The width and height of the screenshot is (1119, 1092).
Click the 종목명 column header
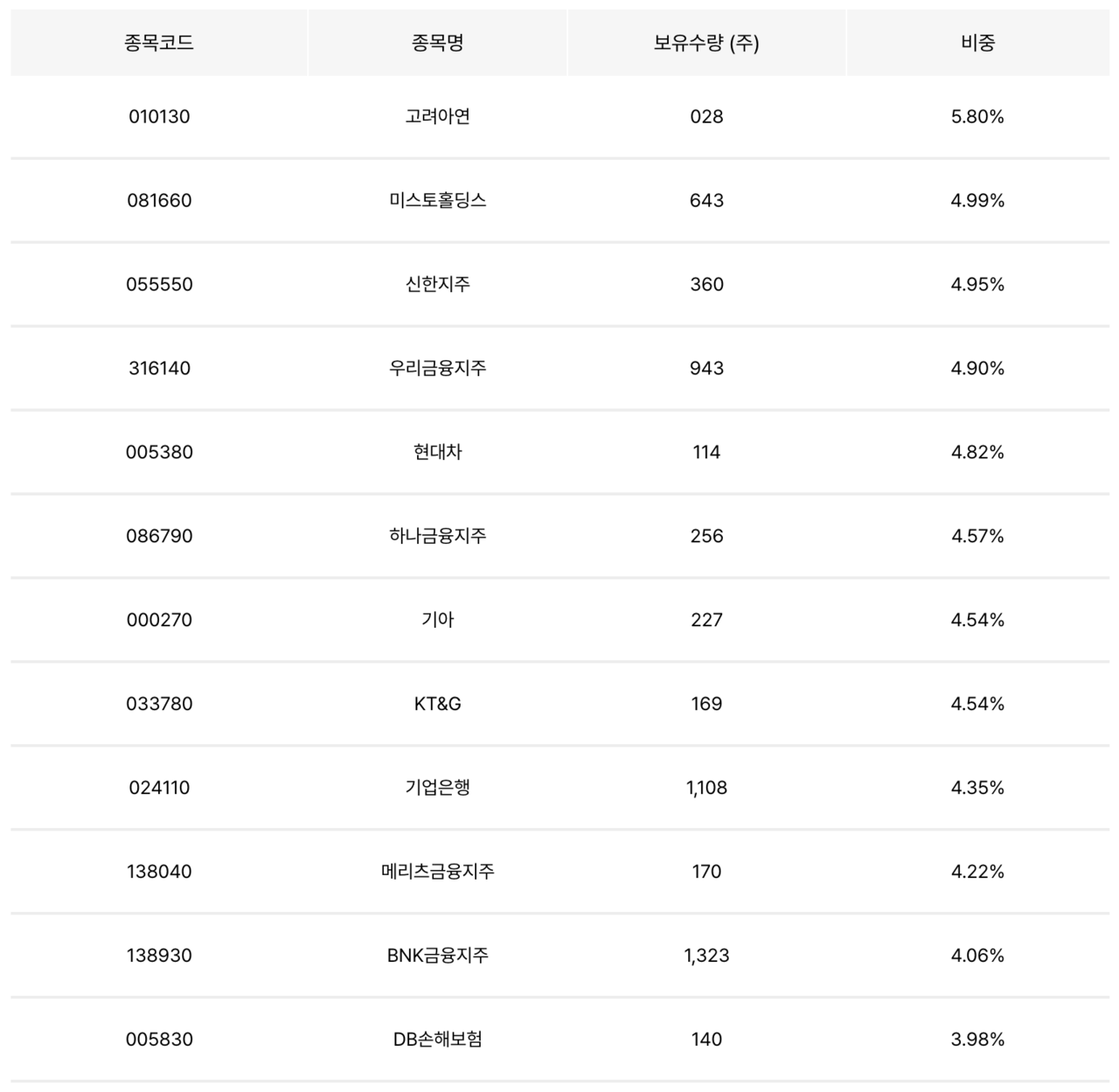pyautogui.click(x=437, y=43)
